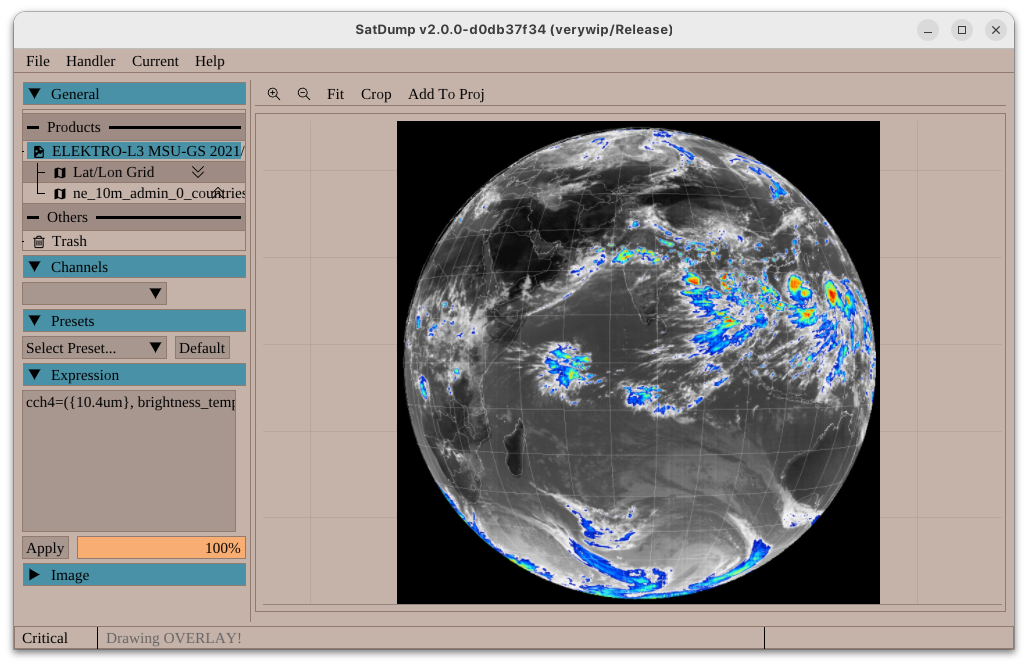Viewport: 1028px width, 666px height.
Task: Click the map icon beside Lat/Lon Grid
Action: [60, 173]
